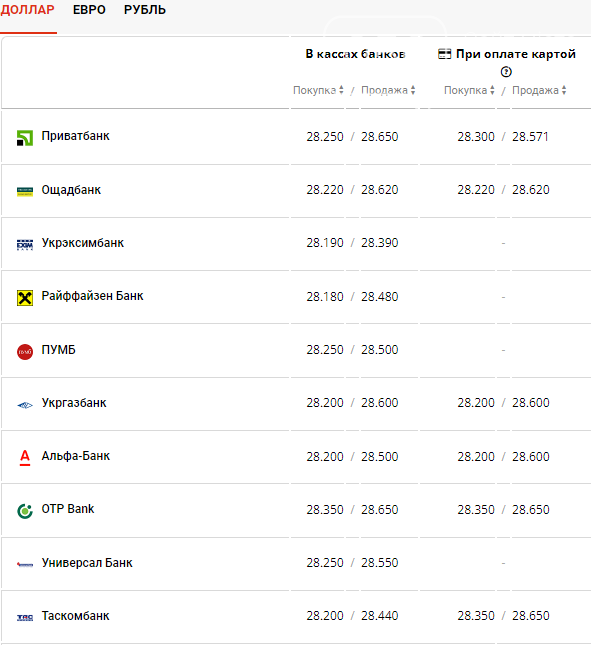Click the ПУМБ red circle logo
The width and height of the screenshot is (591, 645).
(25, 352)
